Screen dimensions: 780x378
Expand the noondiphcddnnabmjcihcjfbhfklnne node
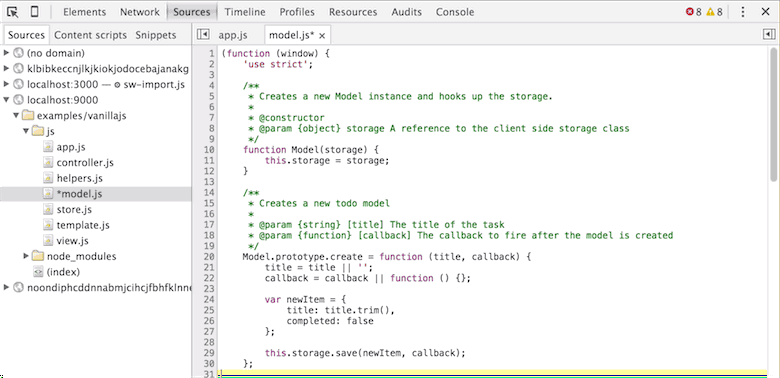tap(6, 287)
